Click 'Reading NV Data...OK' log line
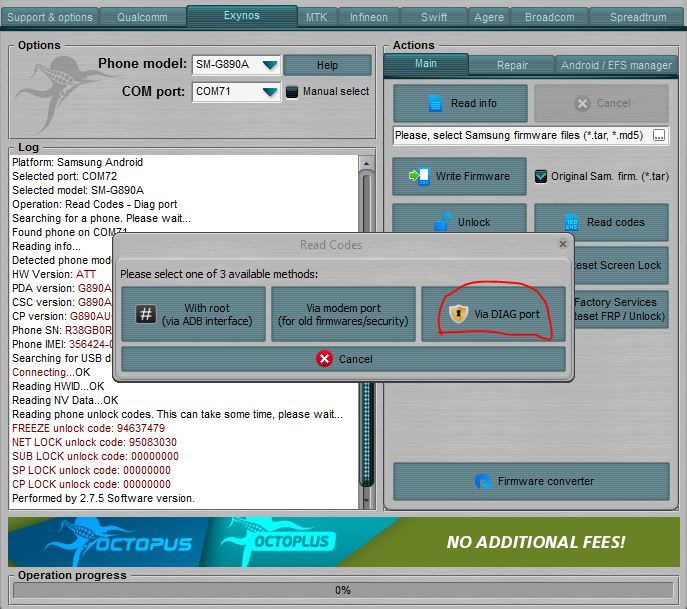The image size is (687, 609). point(65,400)
